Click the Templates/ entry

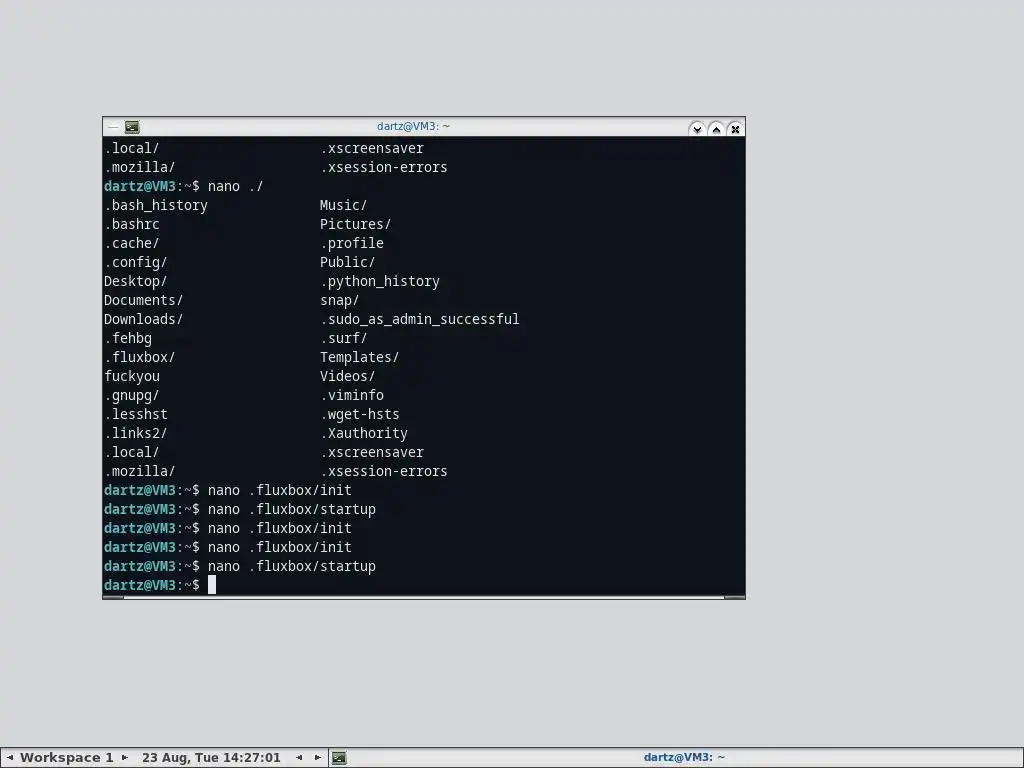(359, 357)
